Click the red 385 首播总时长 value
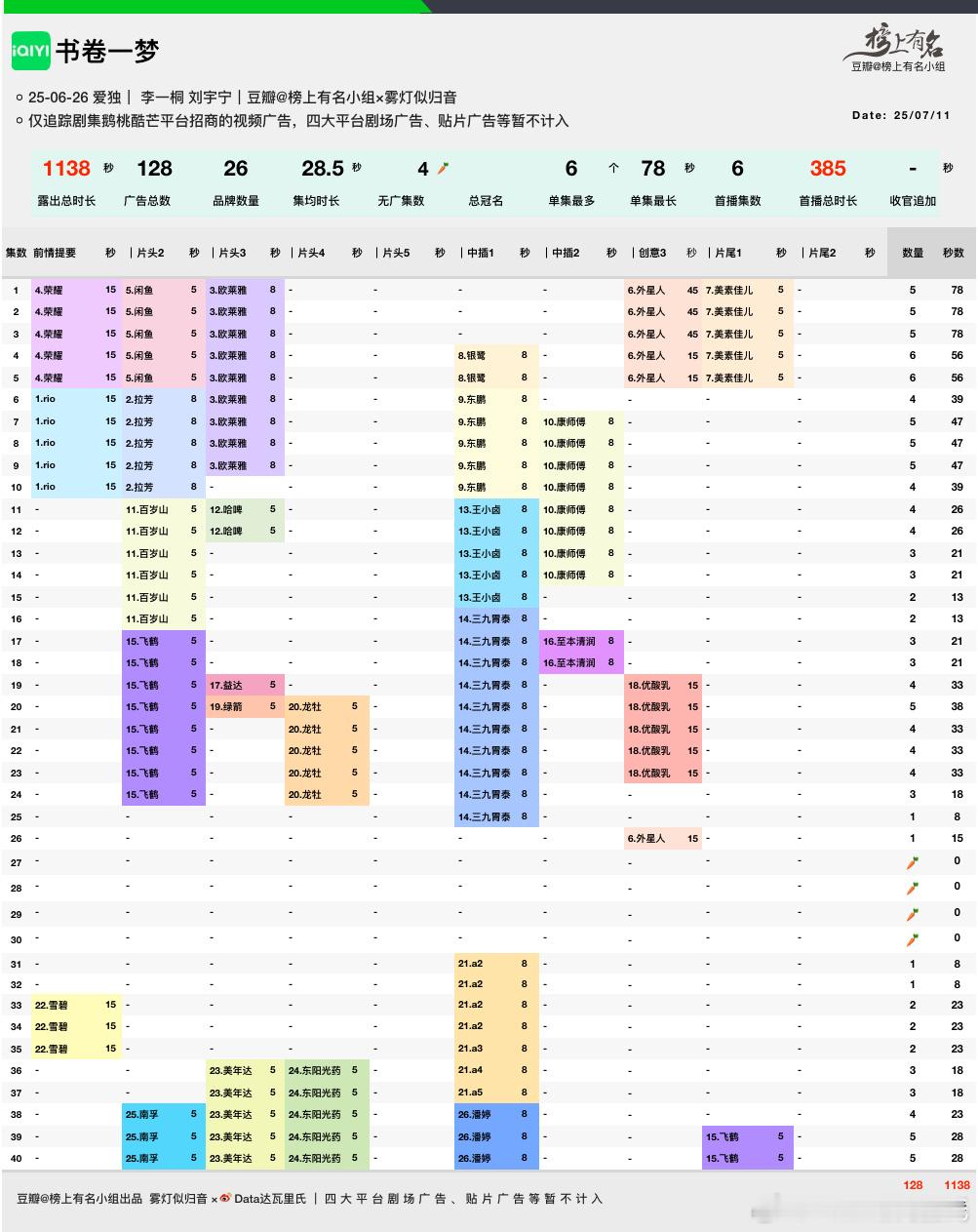Viewport: 978px width, 1232px height. pyautogui.click(x=828, y=169)
